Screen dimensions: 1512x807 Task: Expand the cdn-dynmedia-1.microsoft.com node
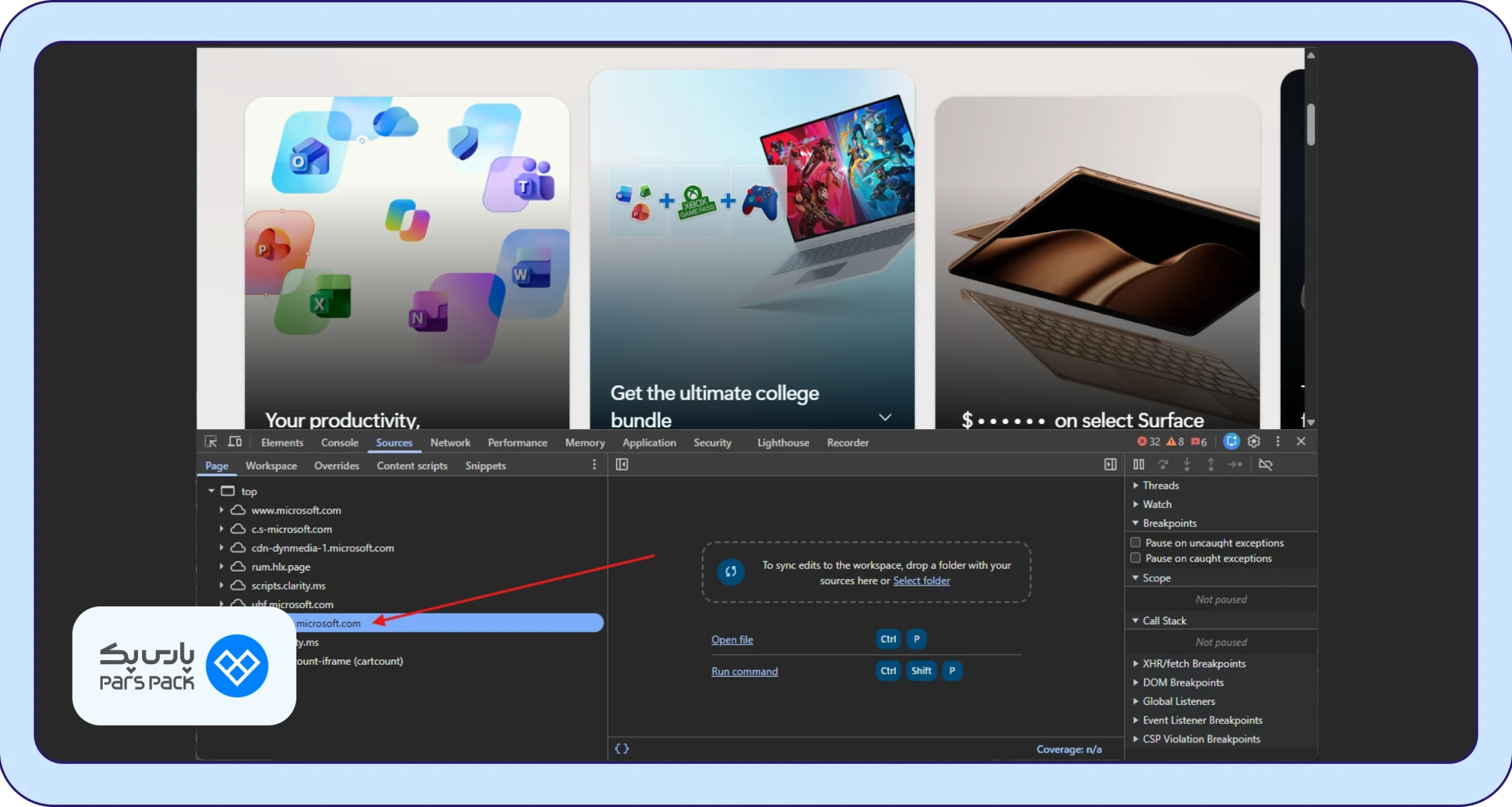tap(221, 547)
